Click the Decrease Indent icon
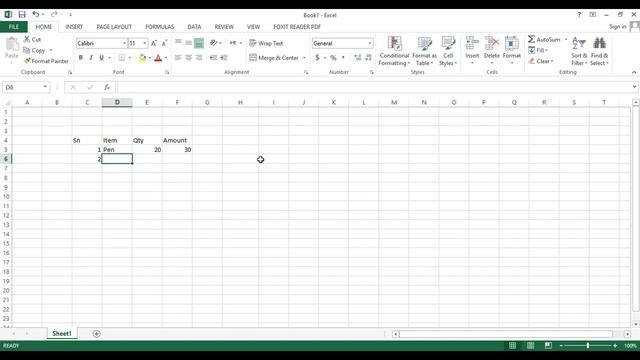 tap(213, 58)
